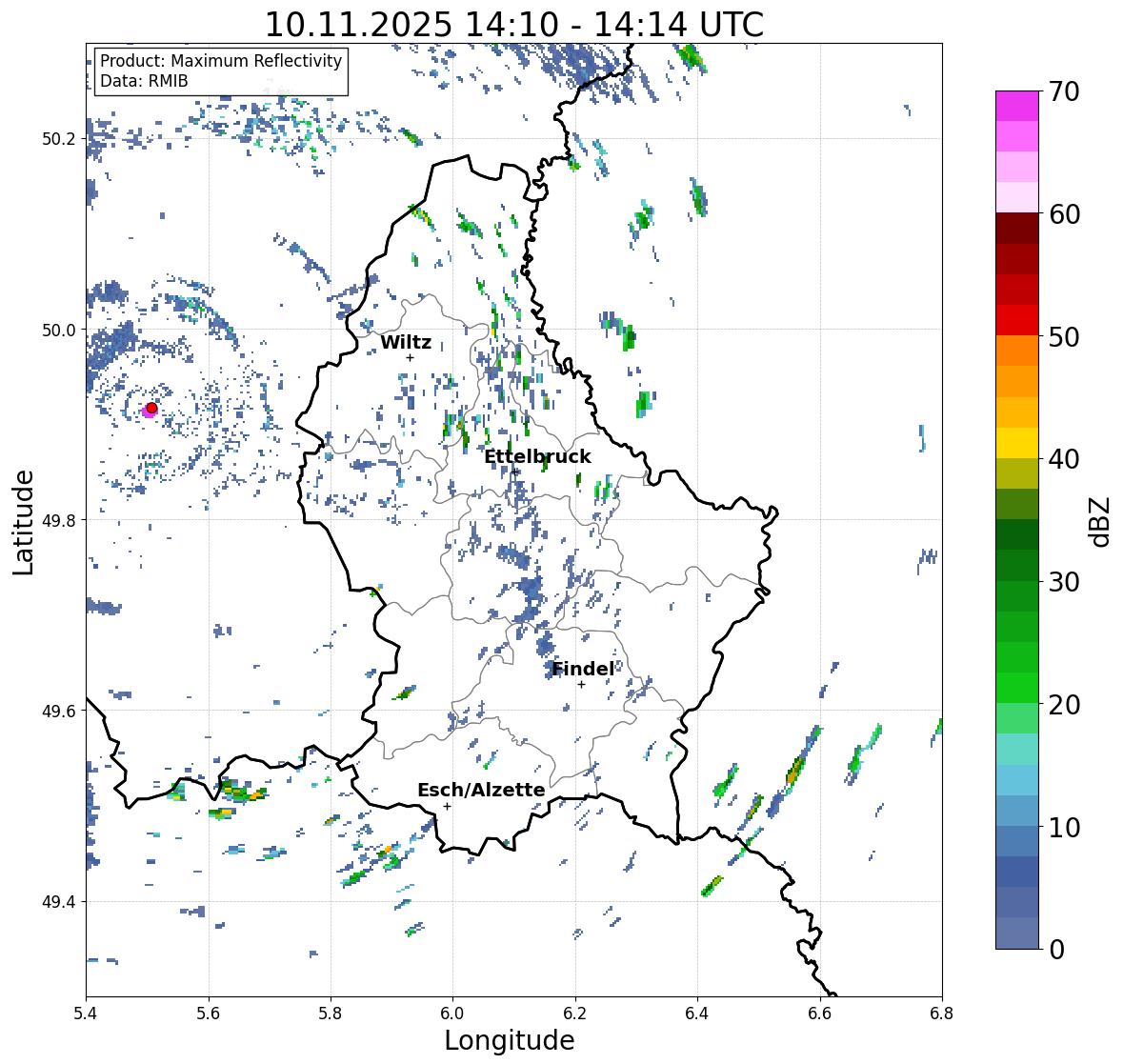Click the 'Product: Maximum Reflectivity' legend text
The height and width of the screenshot is (1064, 1123).
221,61
